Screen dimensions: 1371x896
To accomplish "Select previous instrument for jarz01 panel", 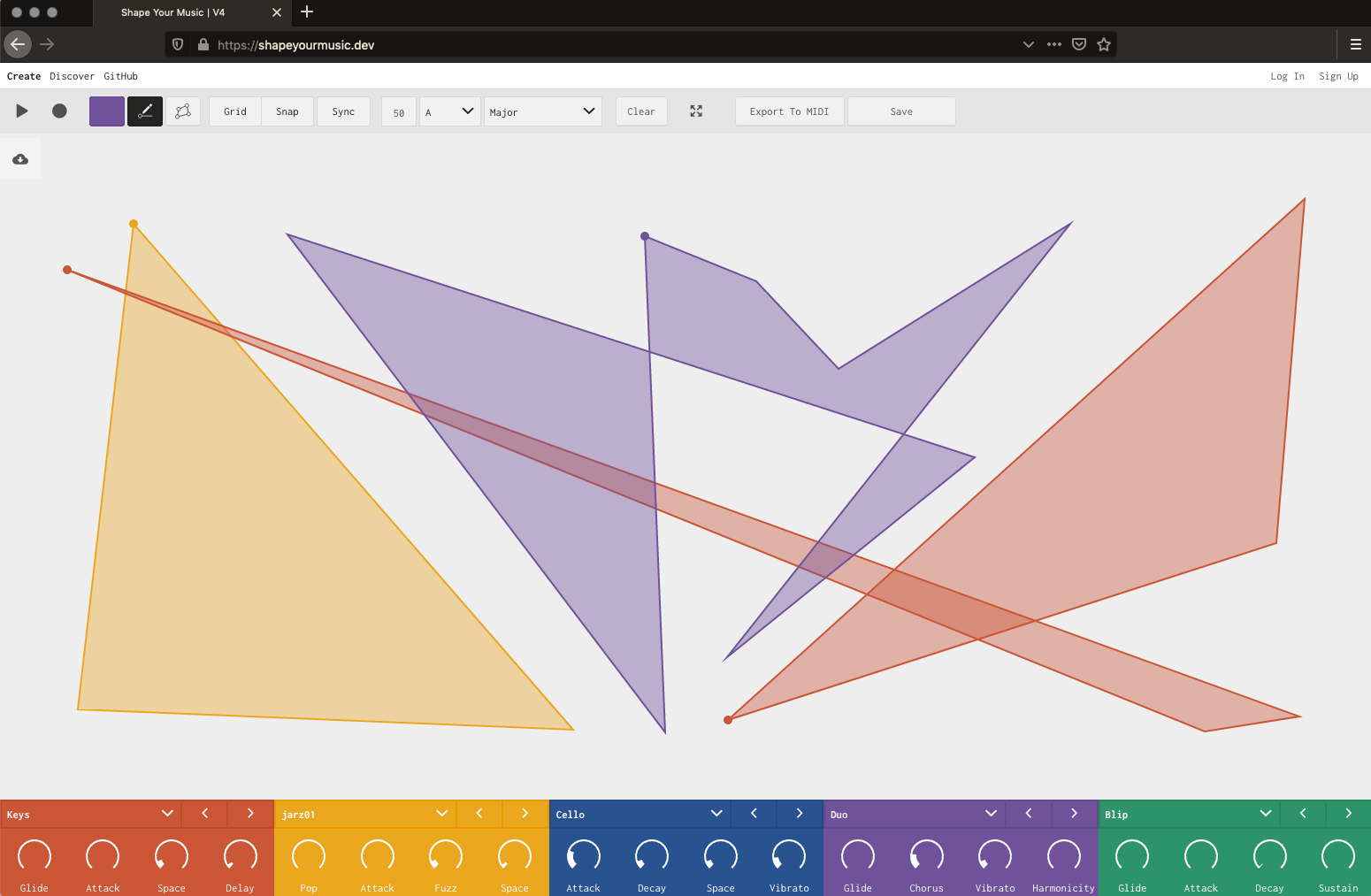I will point(479,814).
